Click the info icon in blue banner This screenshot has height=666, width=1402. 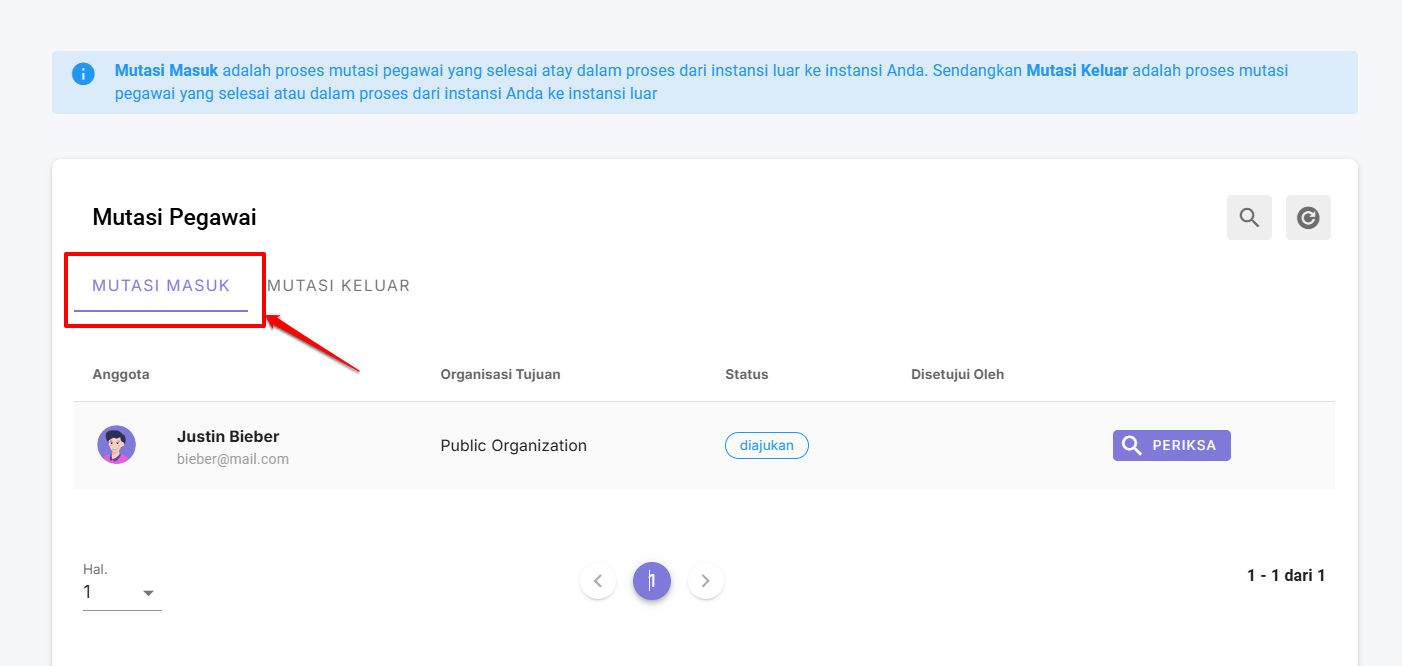click(x=84, y=74)
